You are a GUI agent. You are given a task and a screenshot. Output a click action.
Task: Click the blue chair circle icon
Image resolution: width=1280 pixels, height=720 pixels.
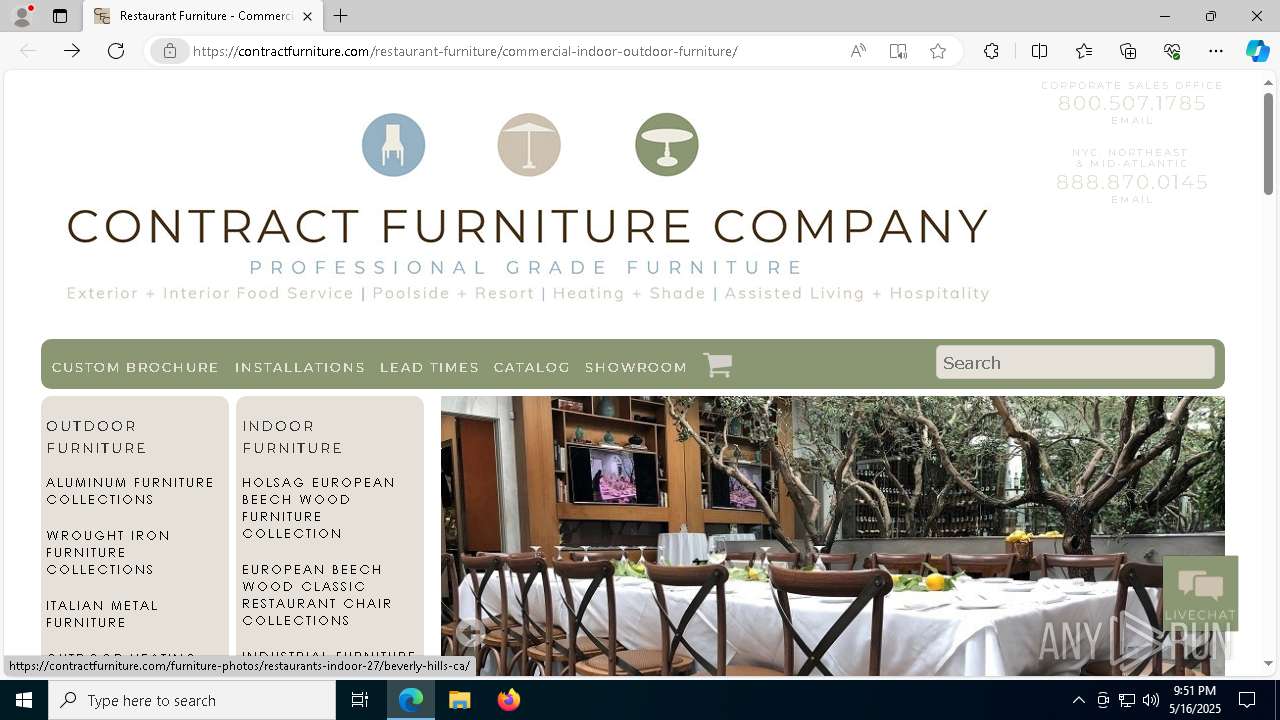click(x=393, y=145)
